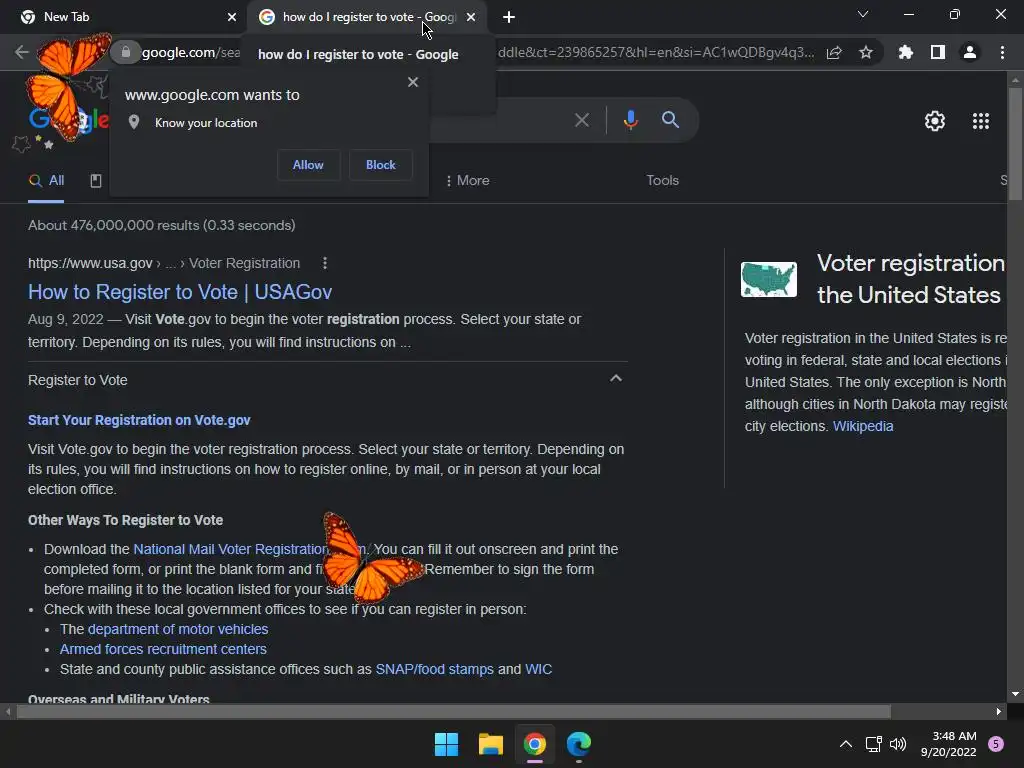Image resolution: width=1024 pixels, height=768 pixels.
Task: Open Microsoft Edge from the taskbar
Action: click(x=579, y=744)
